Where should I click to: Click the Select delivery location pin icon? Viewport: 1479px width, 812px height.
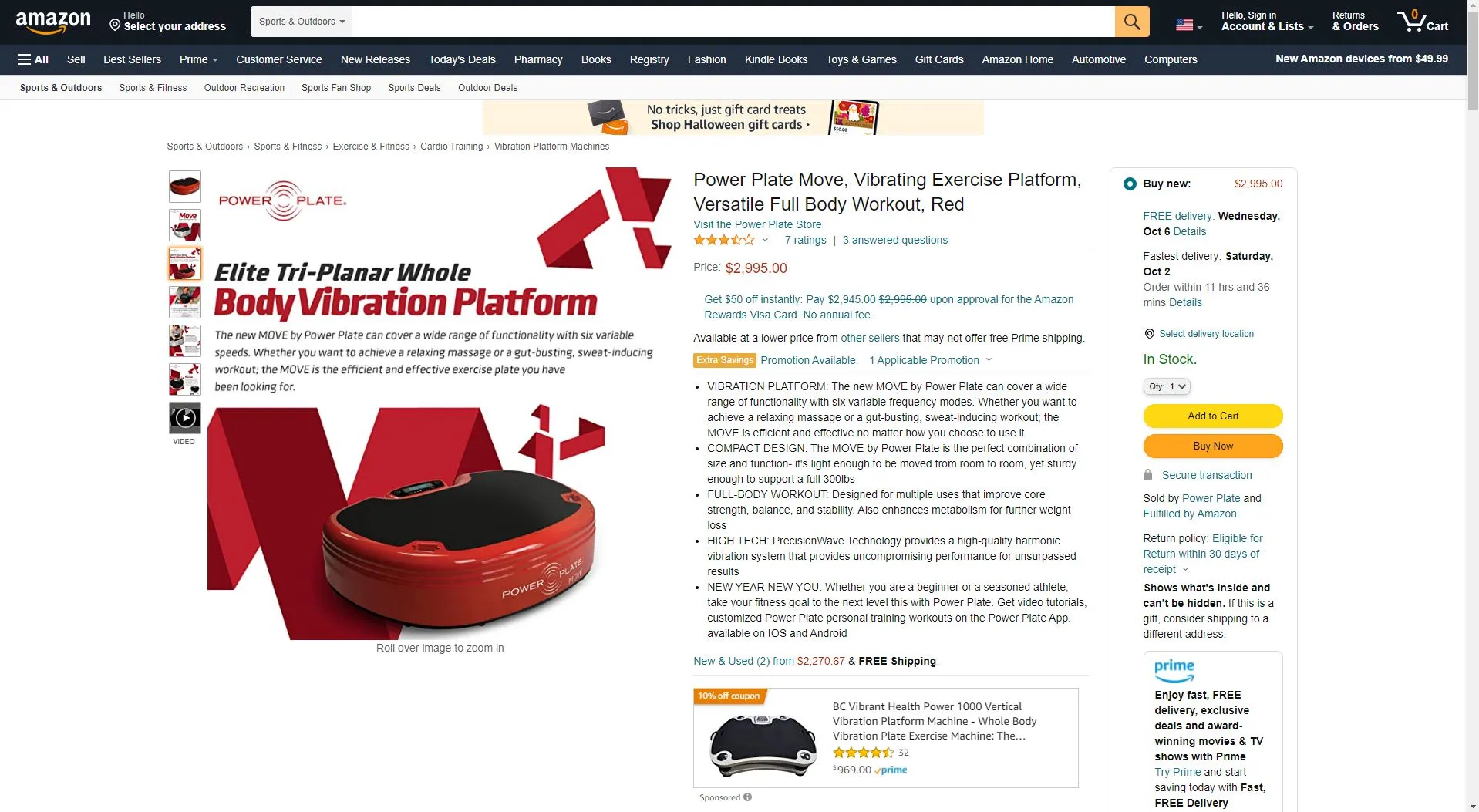[1149, 334]
